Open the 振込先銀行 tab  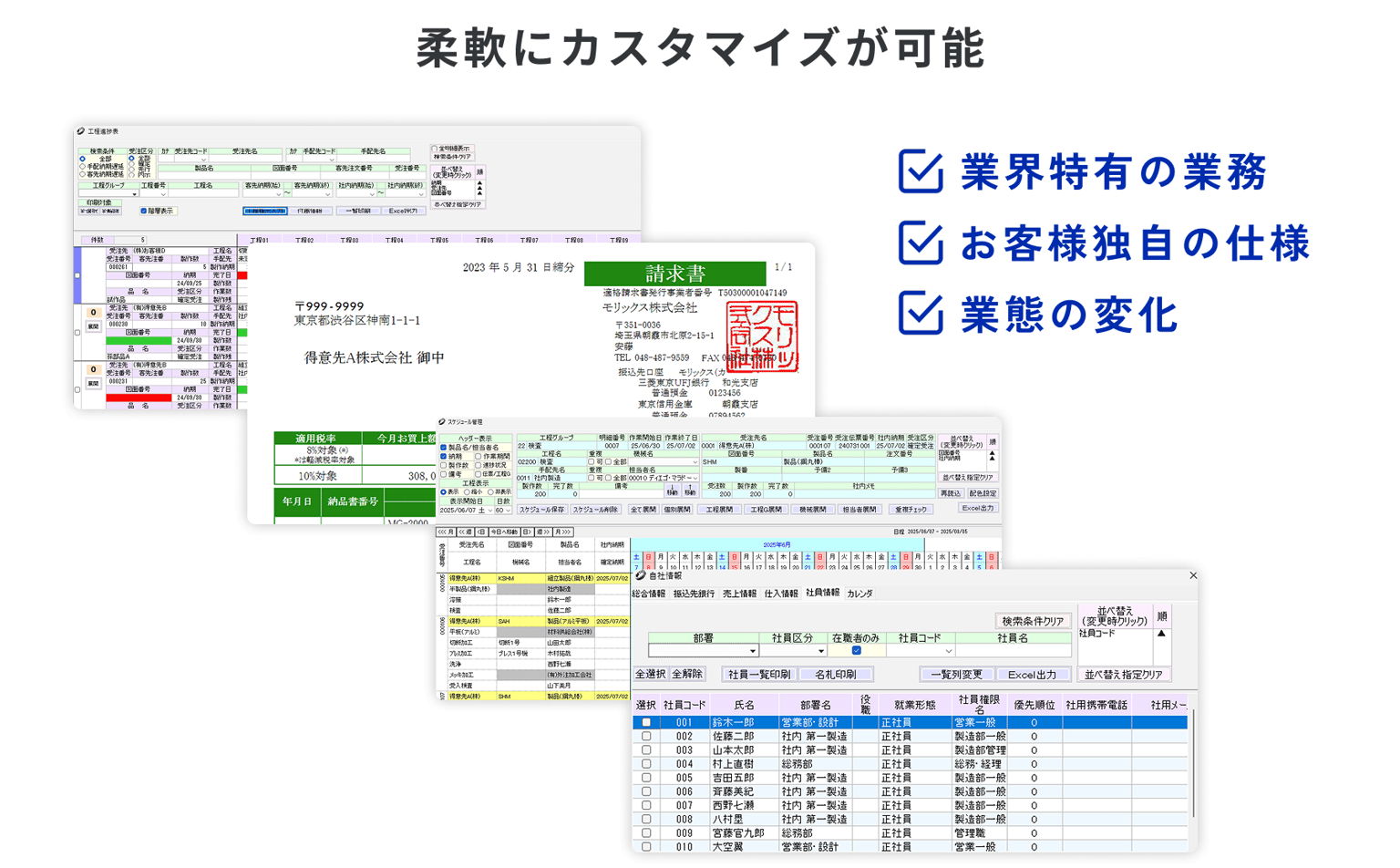(694, 594)
